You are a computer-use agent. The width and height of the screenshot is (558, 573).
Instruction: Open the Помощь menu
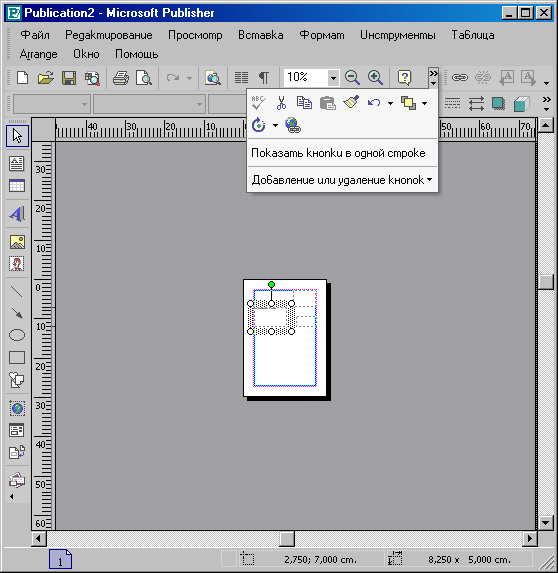click(x=136, y=54)
